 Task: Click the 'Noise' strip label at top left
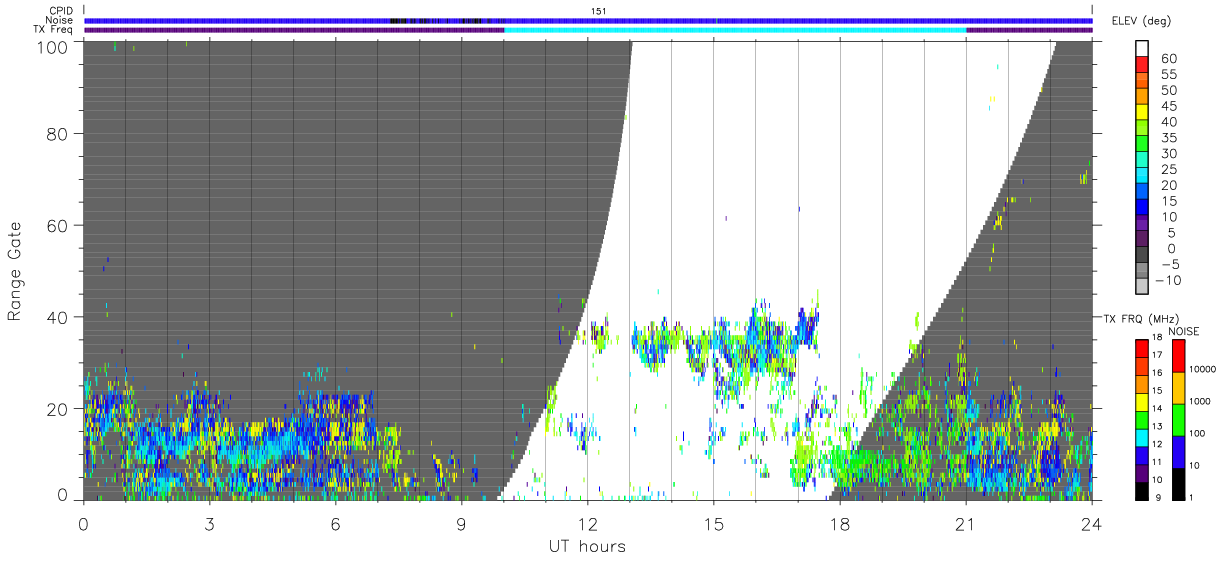pyautogui.click(x=59, y=20)
